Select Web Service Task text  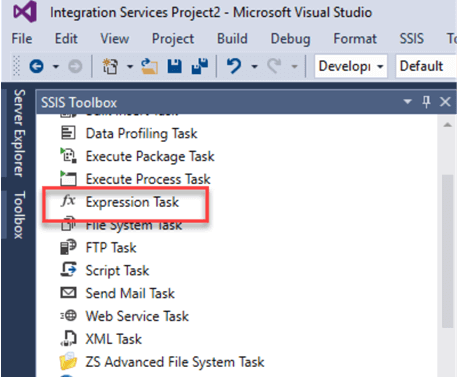click(x=137, y=316)
